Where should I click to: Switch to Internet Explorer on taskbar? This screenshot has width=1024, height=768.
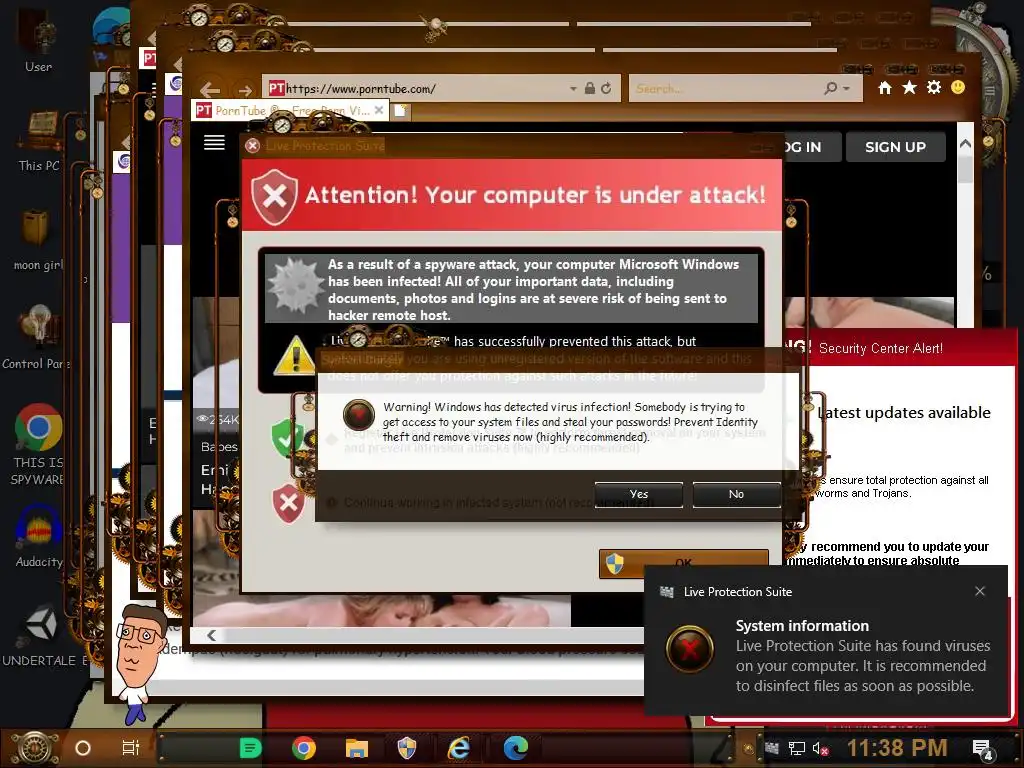coord(459,748)
